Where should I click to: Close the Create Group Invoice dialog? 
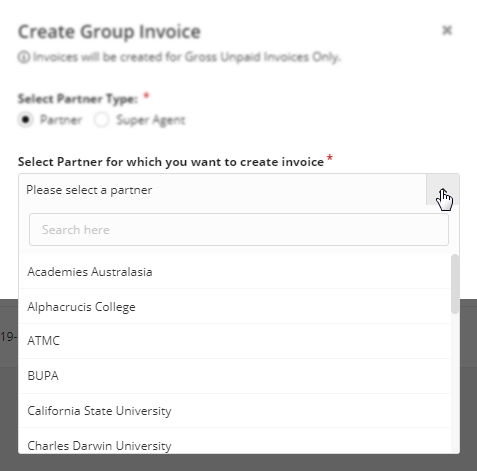(x=447, y=30)
